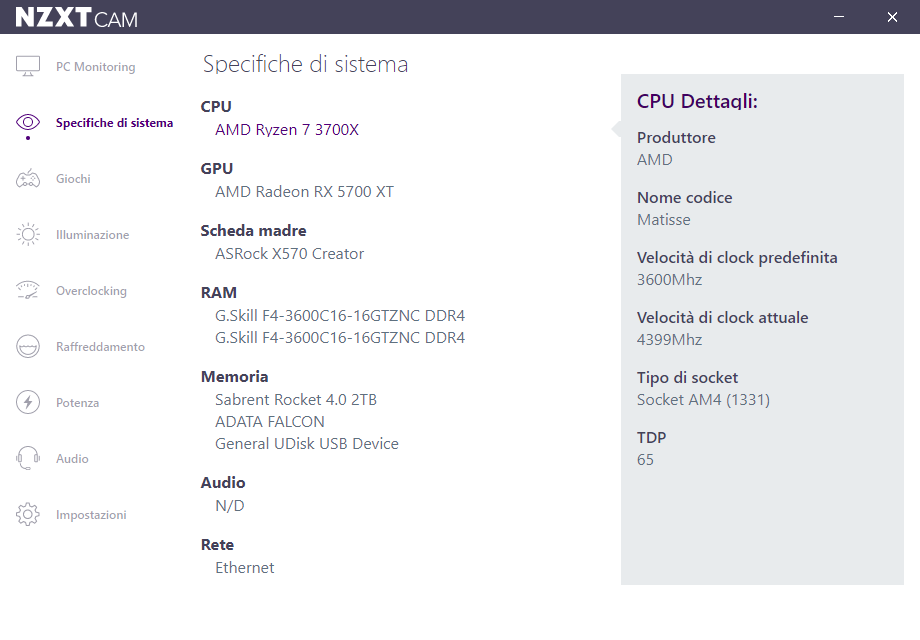Click the Illuminazione sun icon

pos(28,235)
